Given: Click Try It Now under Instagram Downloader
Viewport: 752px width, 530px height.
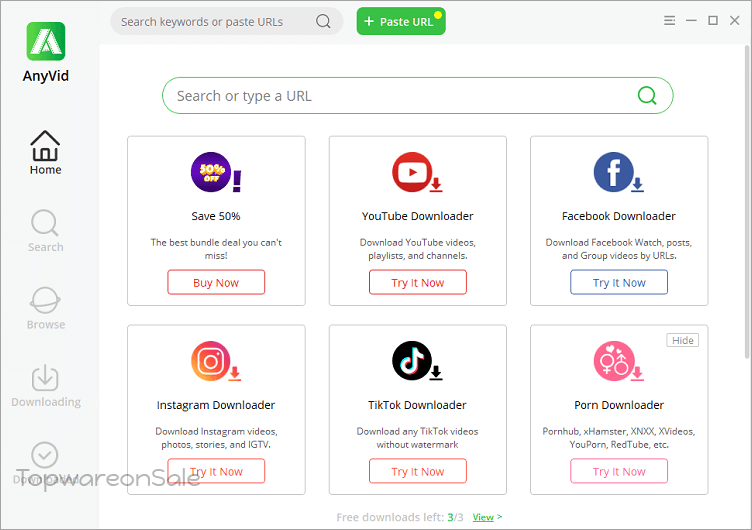Looking at the screenshot, I should [x=216, y=471].
